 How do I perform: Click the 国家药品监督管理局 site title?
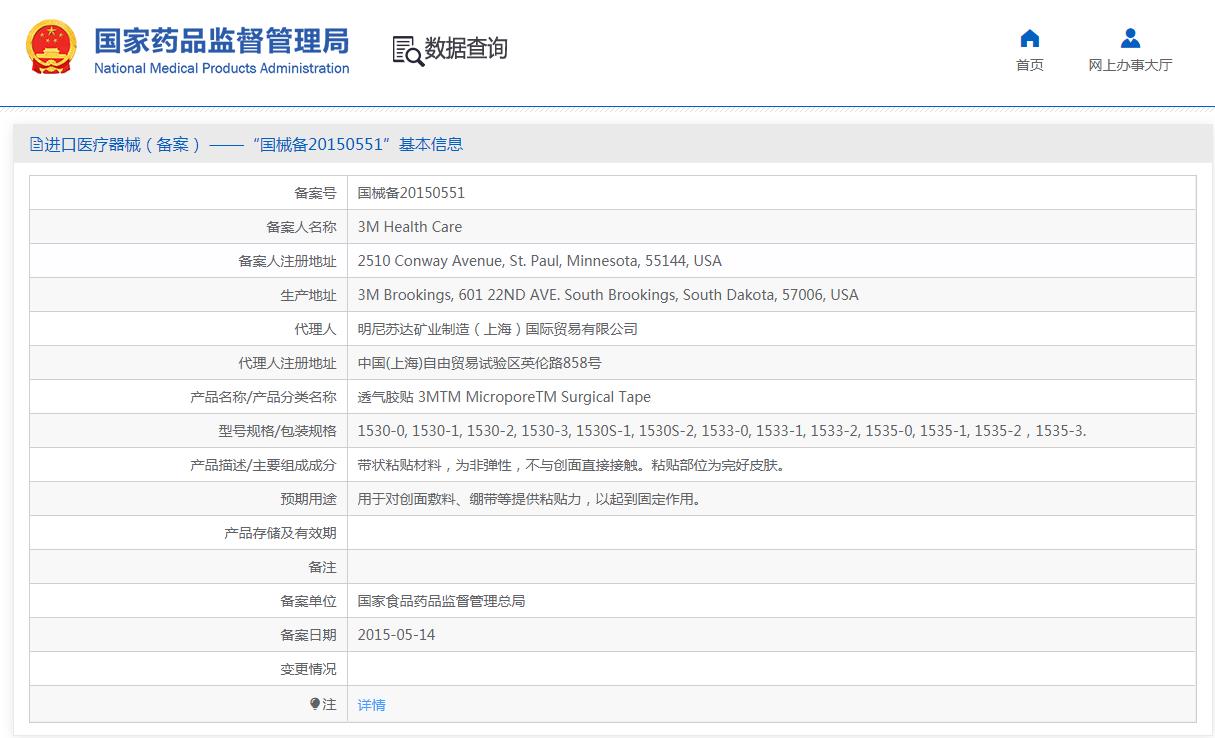coord(221,40)
